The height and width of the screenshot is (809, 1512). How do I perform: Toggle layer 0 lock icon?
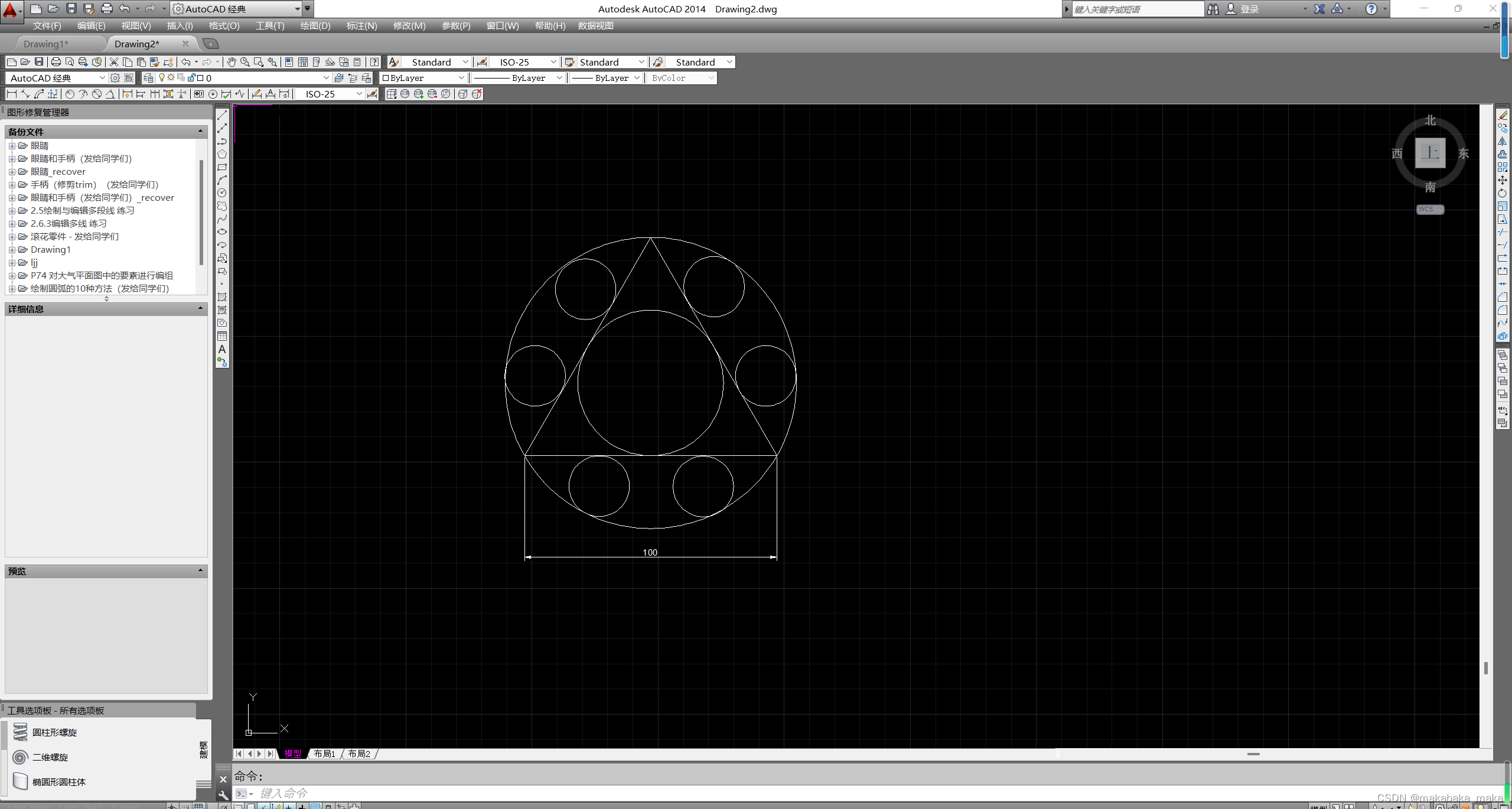(191, 77)
